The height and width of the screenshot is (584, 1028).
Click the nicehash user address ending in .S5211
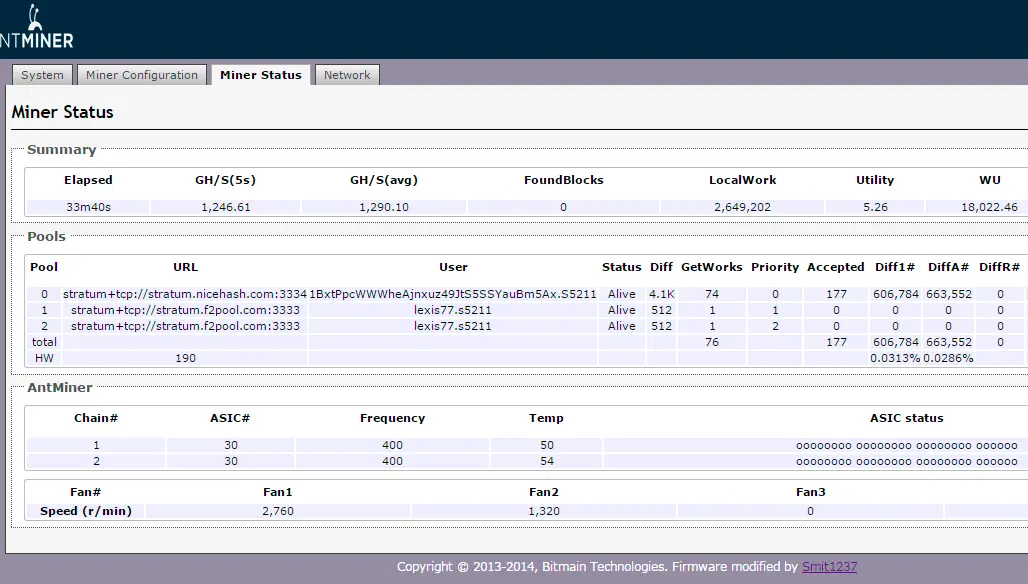tap(453, 294)
